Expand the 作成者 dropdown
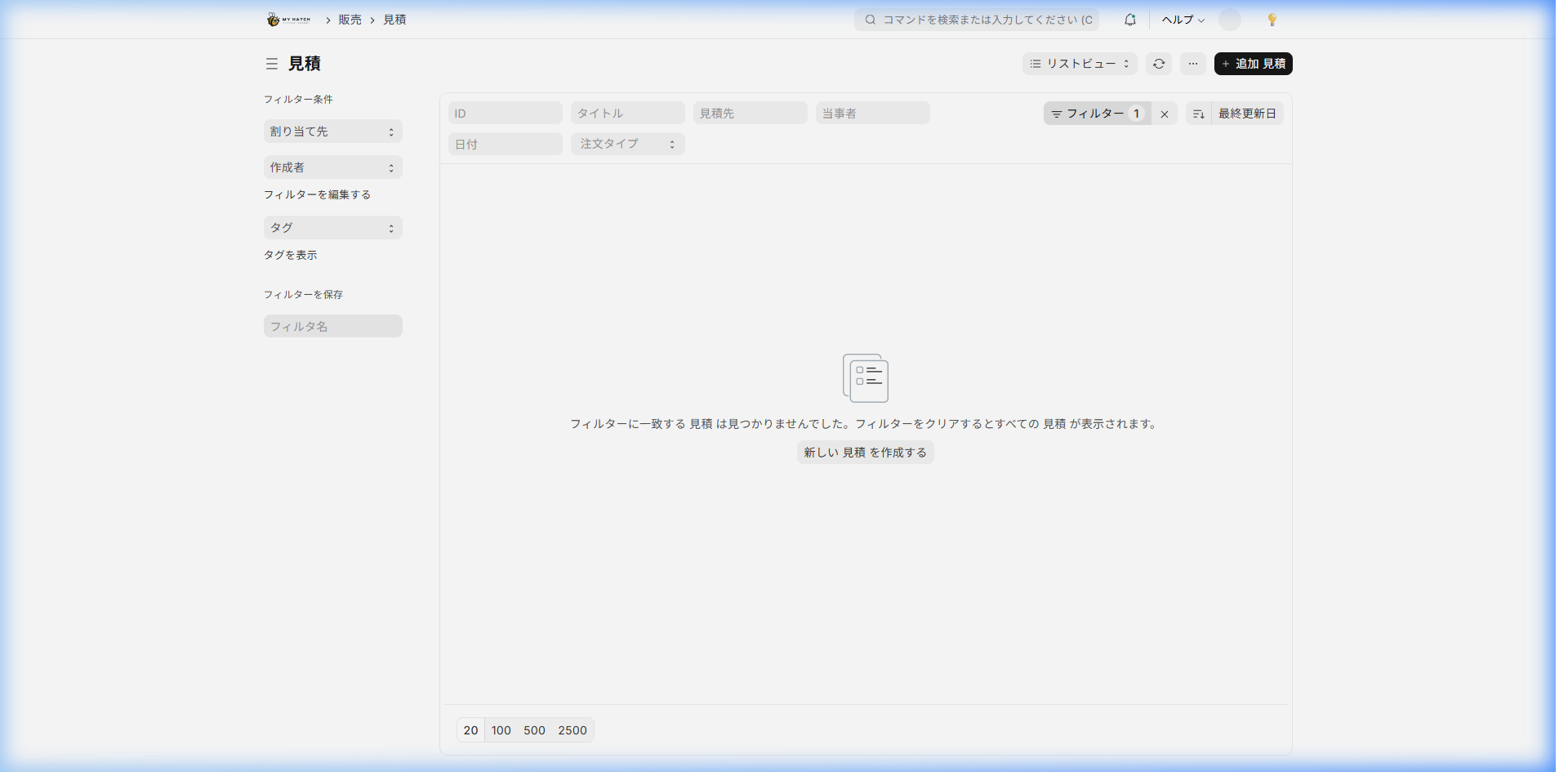This screenshot has height=772, width=1568. pyautogui.click(x=332, y=167)
